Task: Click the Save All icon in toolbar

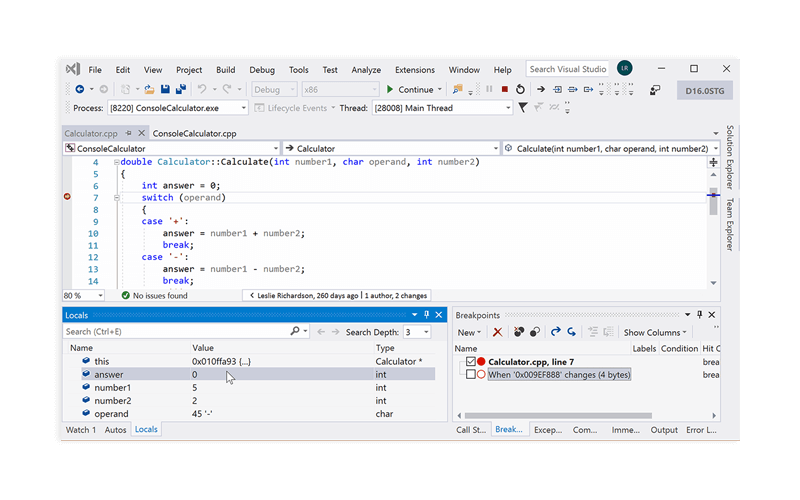Action: (x=180, y=89)
